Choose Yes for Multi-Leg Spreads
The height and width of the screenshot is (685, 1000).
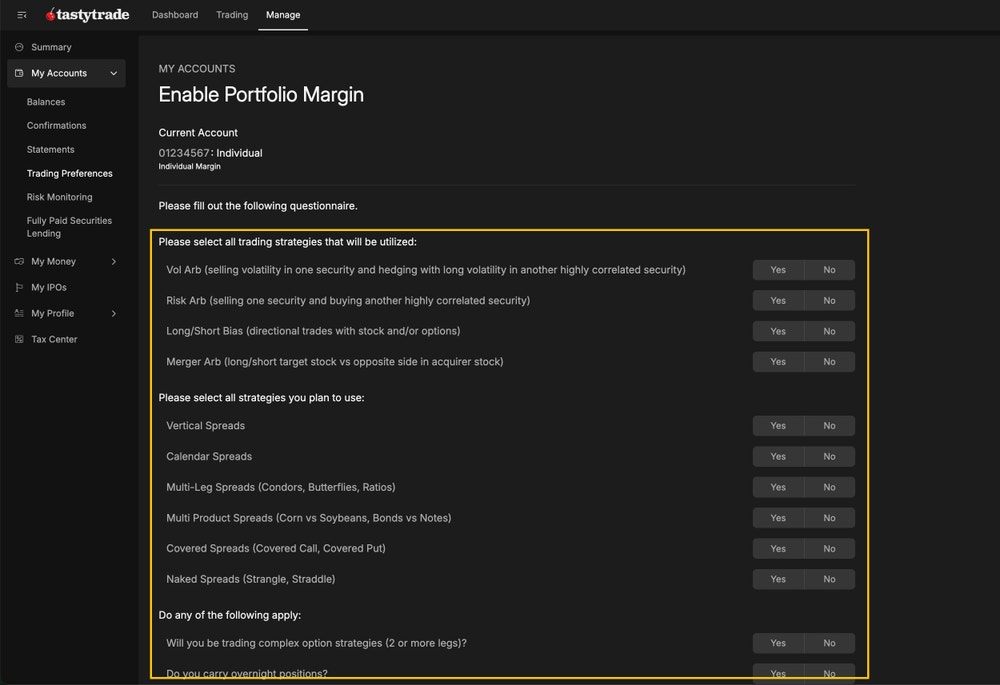[778, 487]
